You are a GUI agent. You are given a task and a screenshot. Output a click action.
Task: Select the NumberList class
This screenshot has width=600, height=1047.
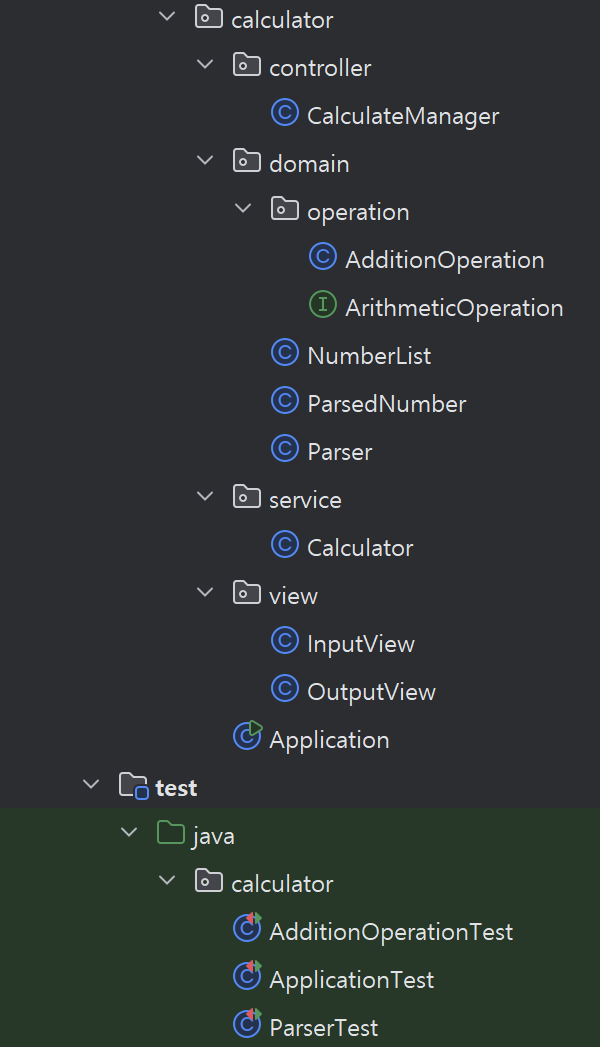point(369,356)
